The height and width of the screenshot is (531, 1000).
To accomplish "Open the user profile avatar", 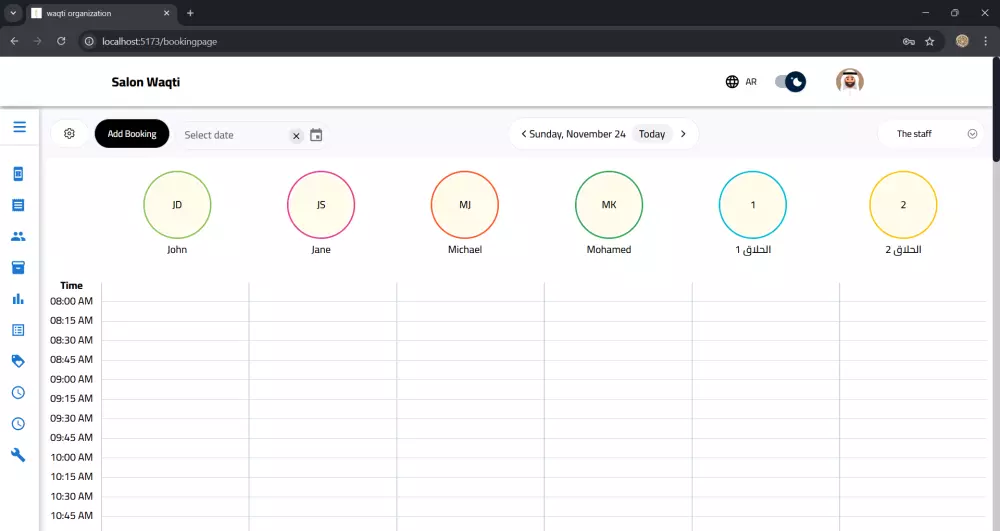I will point(849,82).
